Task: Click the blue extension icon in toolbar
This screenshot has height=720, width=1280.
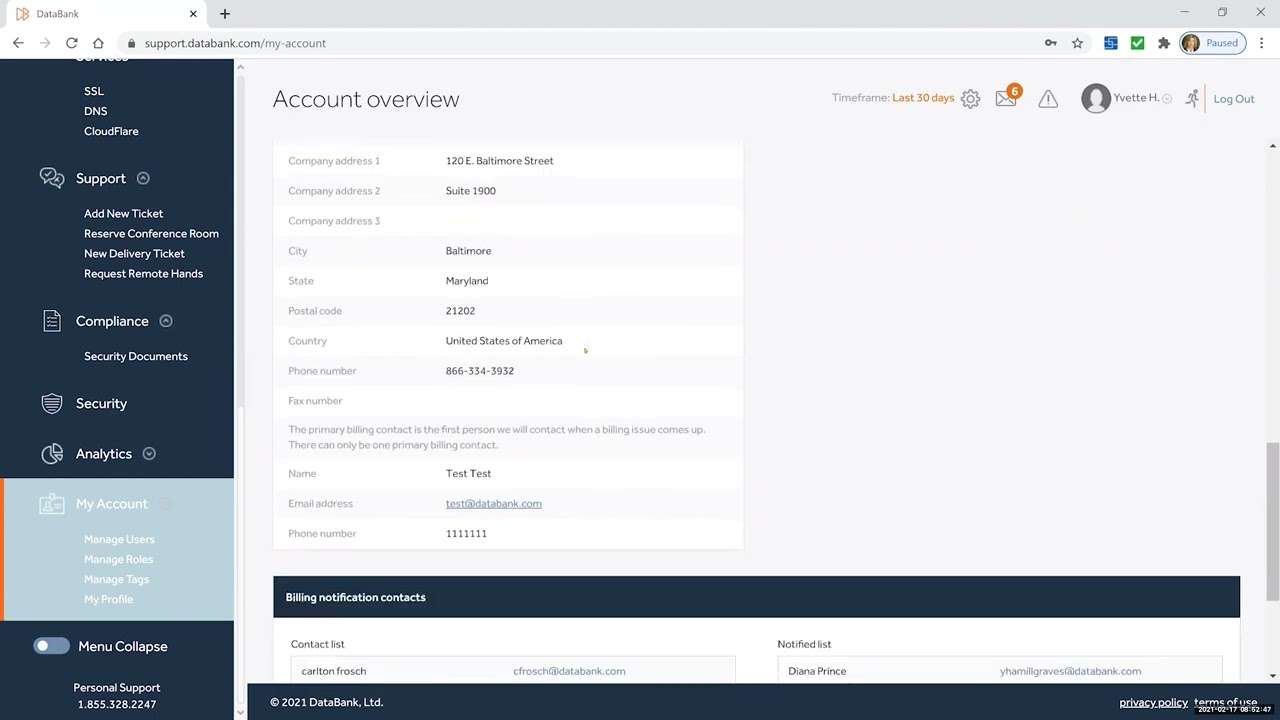Action: pos(1110,43)
